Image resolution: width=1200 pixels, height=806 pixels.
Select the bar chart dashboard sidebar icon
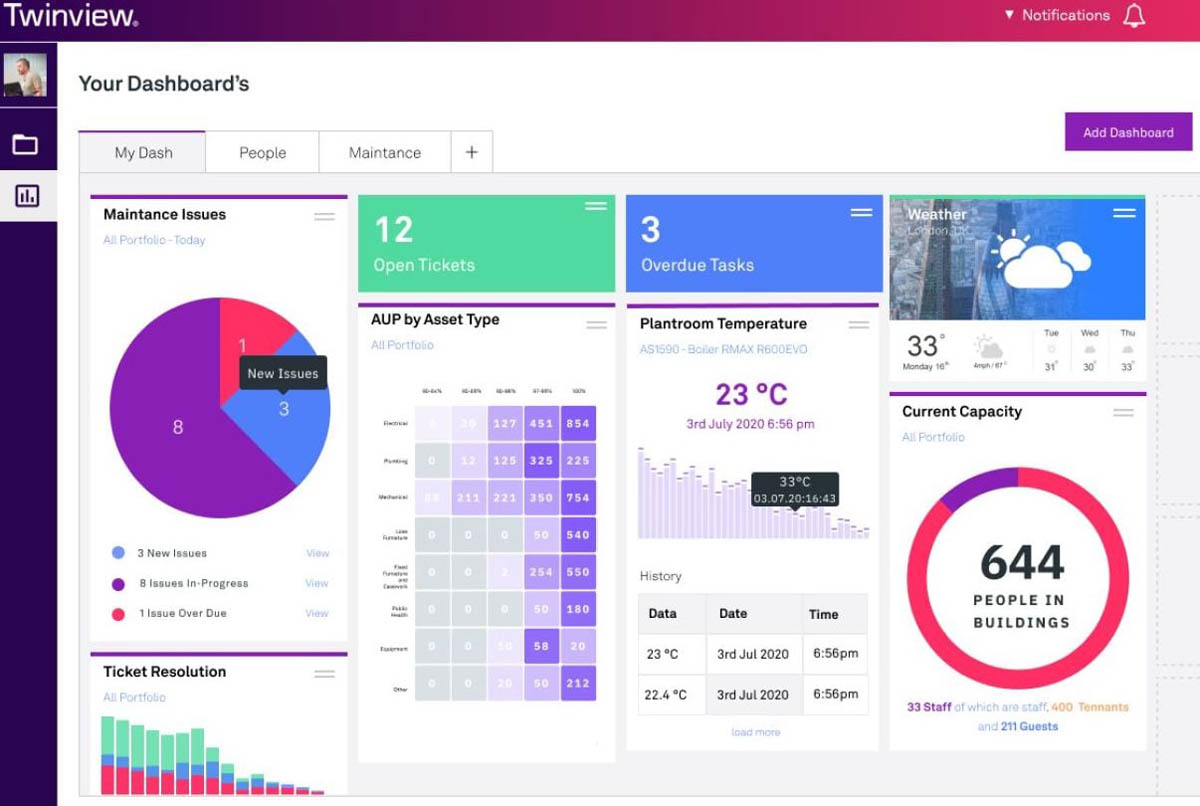27,196
